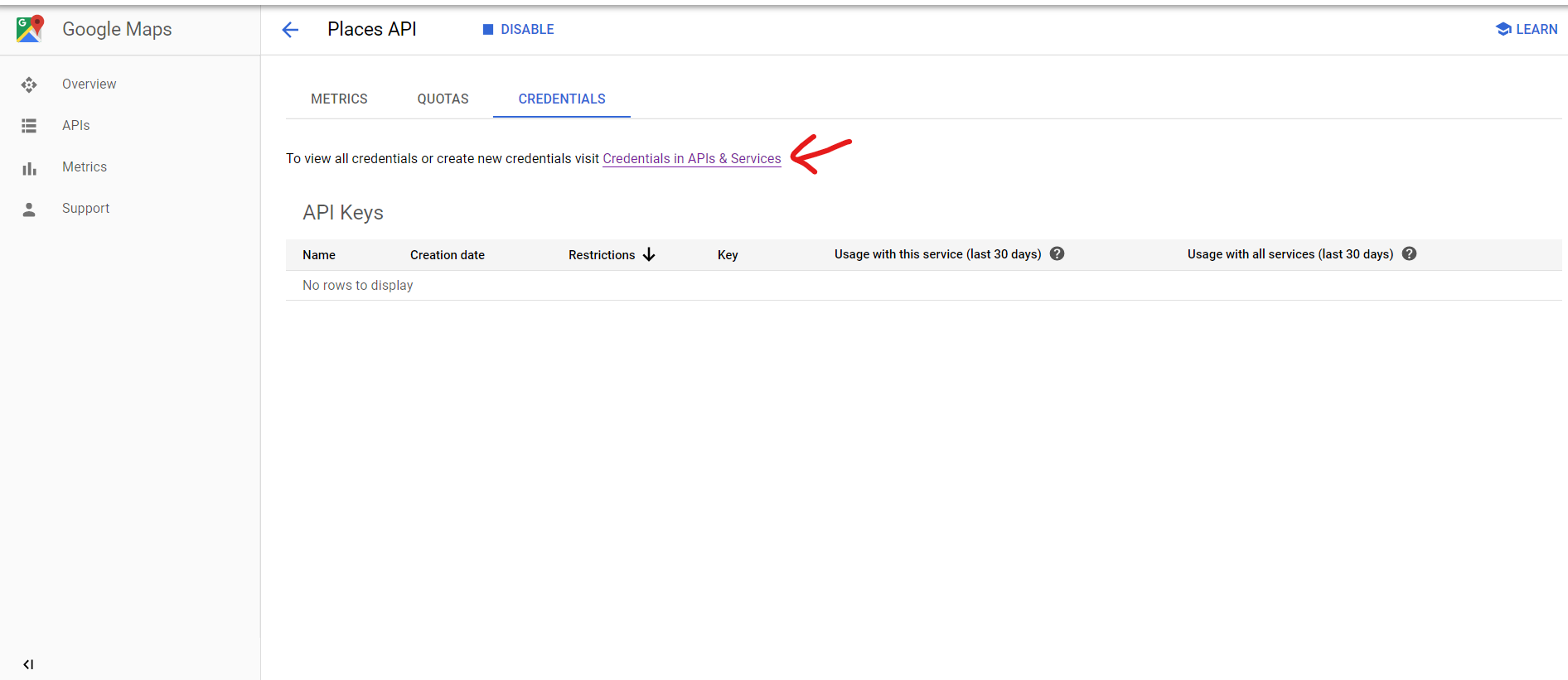This screenshot has height=680, width=1568.
Task: Collapse the left navigation sidebar
Action: tap(28, 664)
